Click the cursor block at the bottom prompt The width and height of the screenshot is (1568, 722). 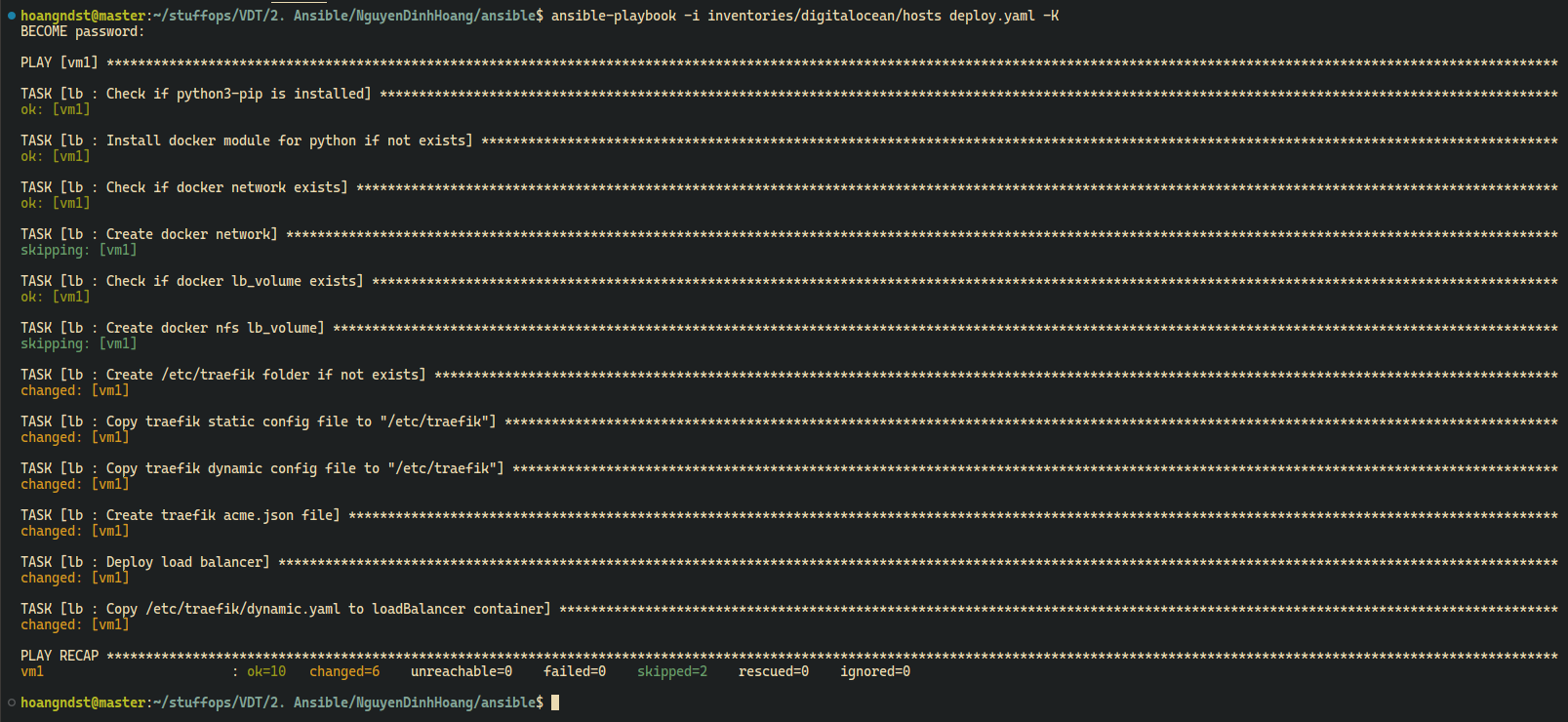point(555,702)
